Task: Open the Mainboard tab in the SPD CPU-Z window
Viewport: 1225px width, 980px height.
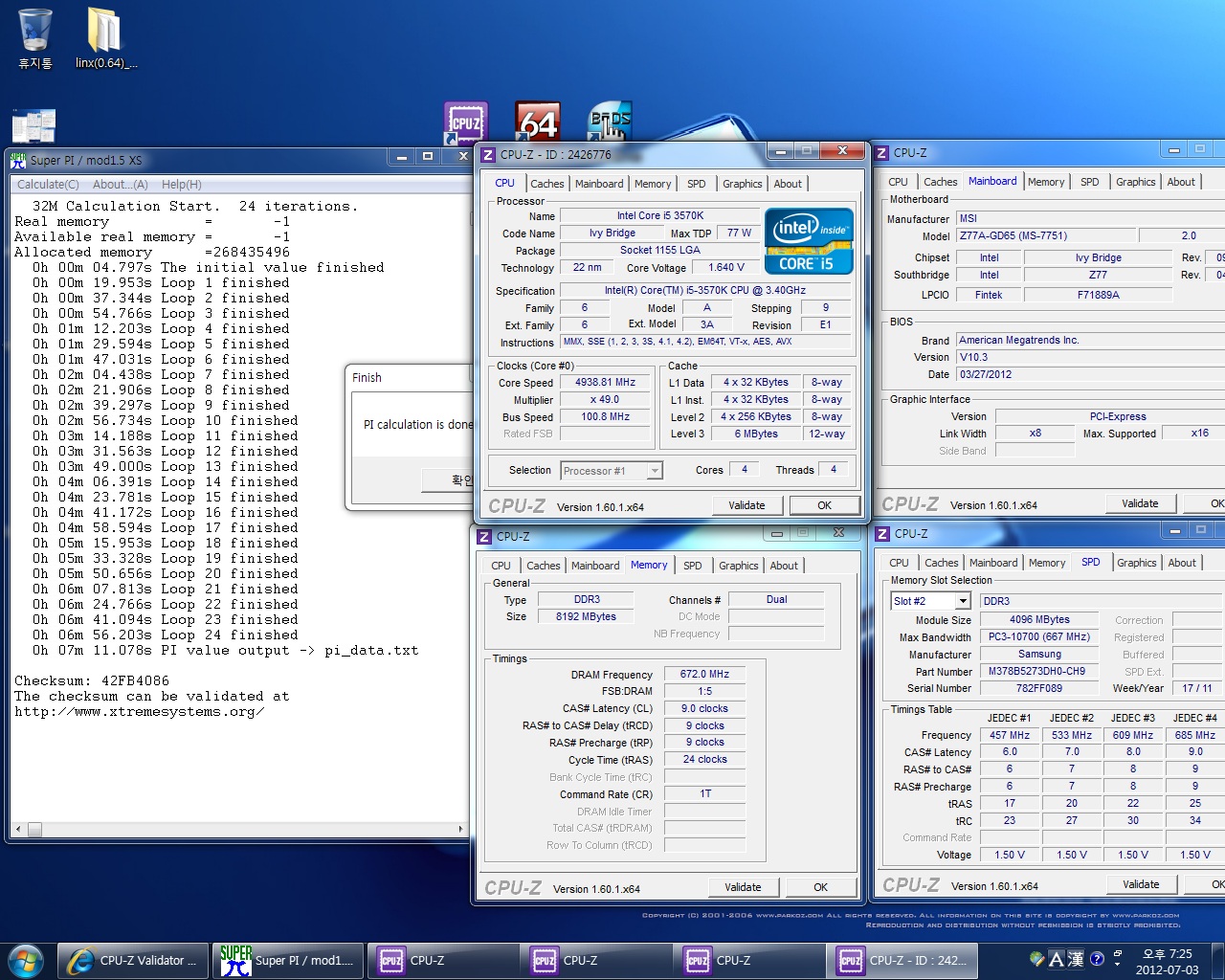Action: point(993,563)
